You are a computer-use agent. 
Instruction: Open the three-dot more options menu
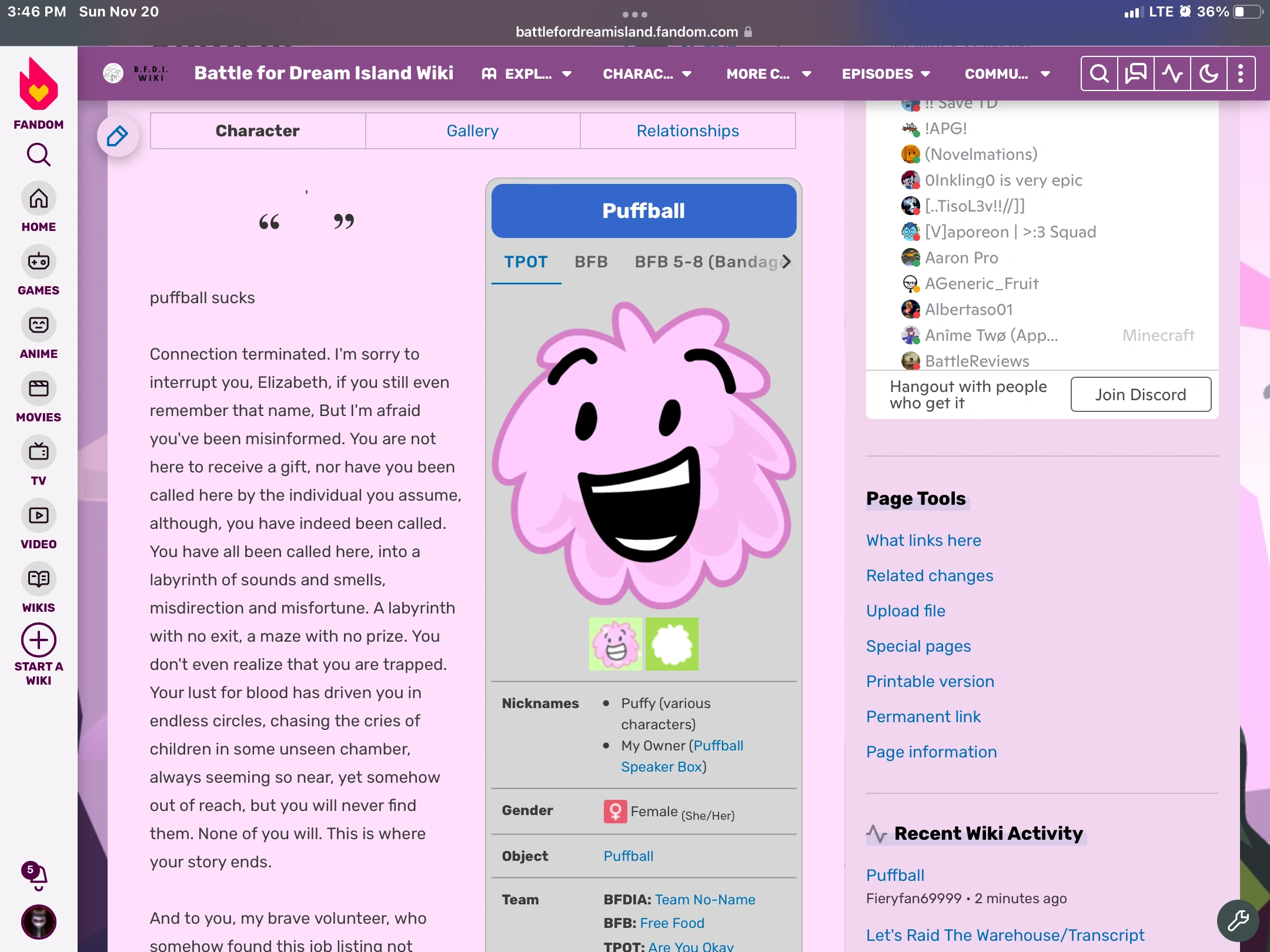(x=1241, y=73)
